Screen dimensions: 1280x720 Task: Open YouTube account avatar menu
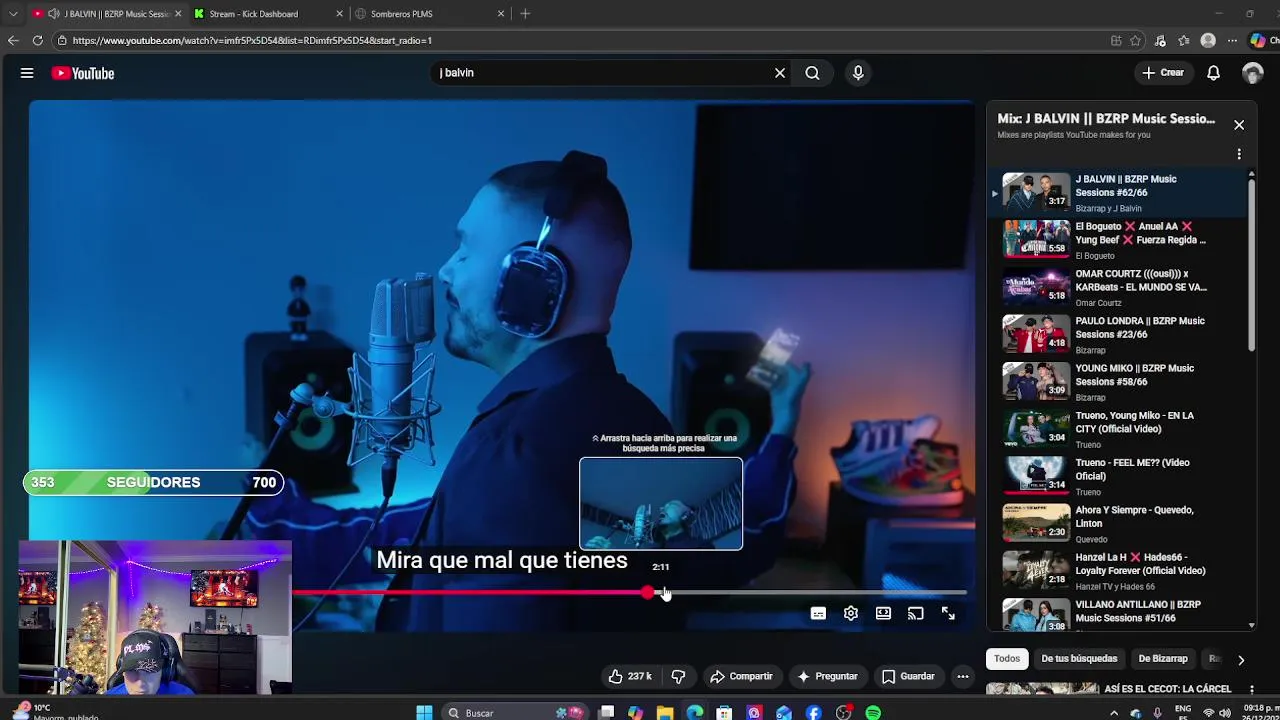point(1253,73)
